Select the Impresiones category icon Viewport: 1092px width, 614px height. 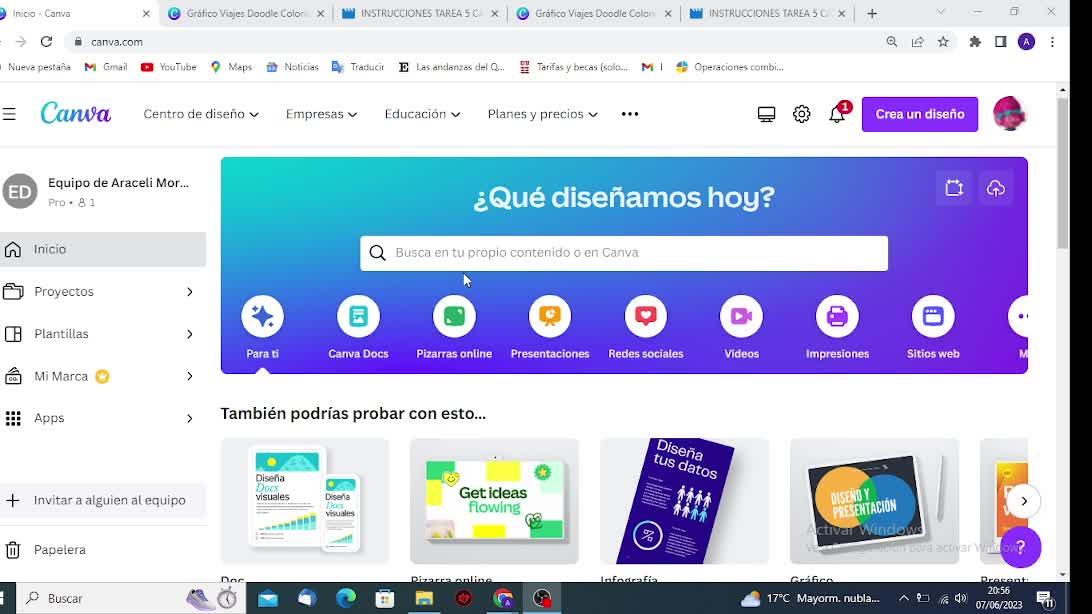[837, 316]
